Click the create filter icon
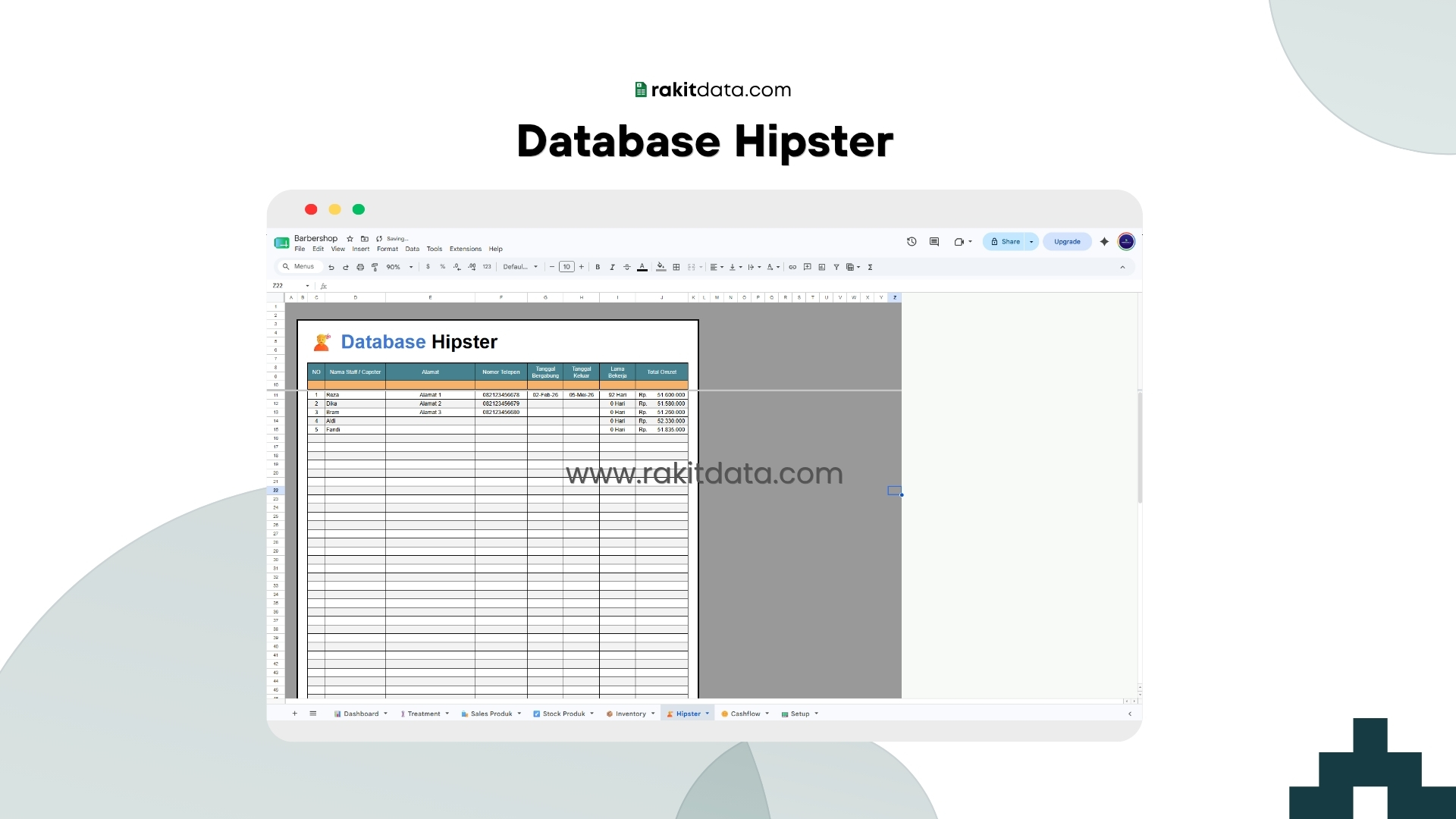The height and width of the screenshot is (819, 1456). click(836, 267)
